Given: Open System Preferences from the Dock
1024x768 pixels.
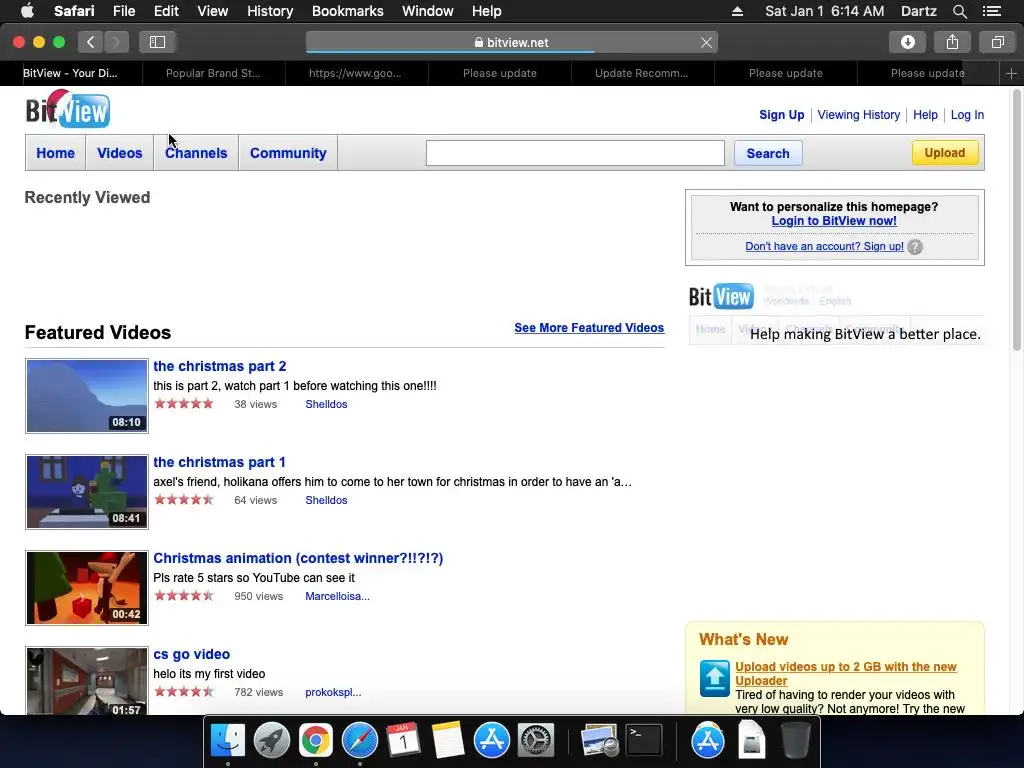Looking at the screenshot, I should (536, 741).
